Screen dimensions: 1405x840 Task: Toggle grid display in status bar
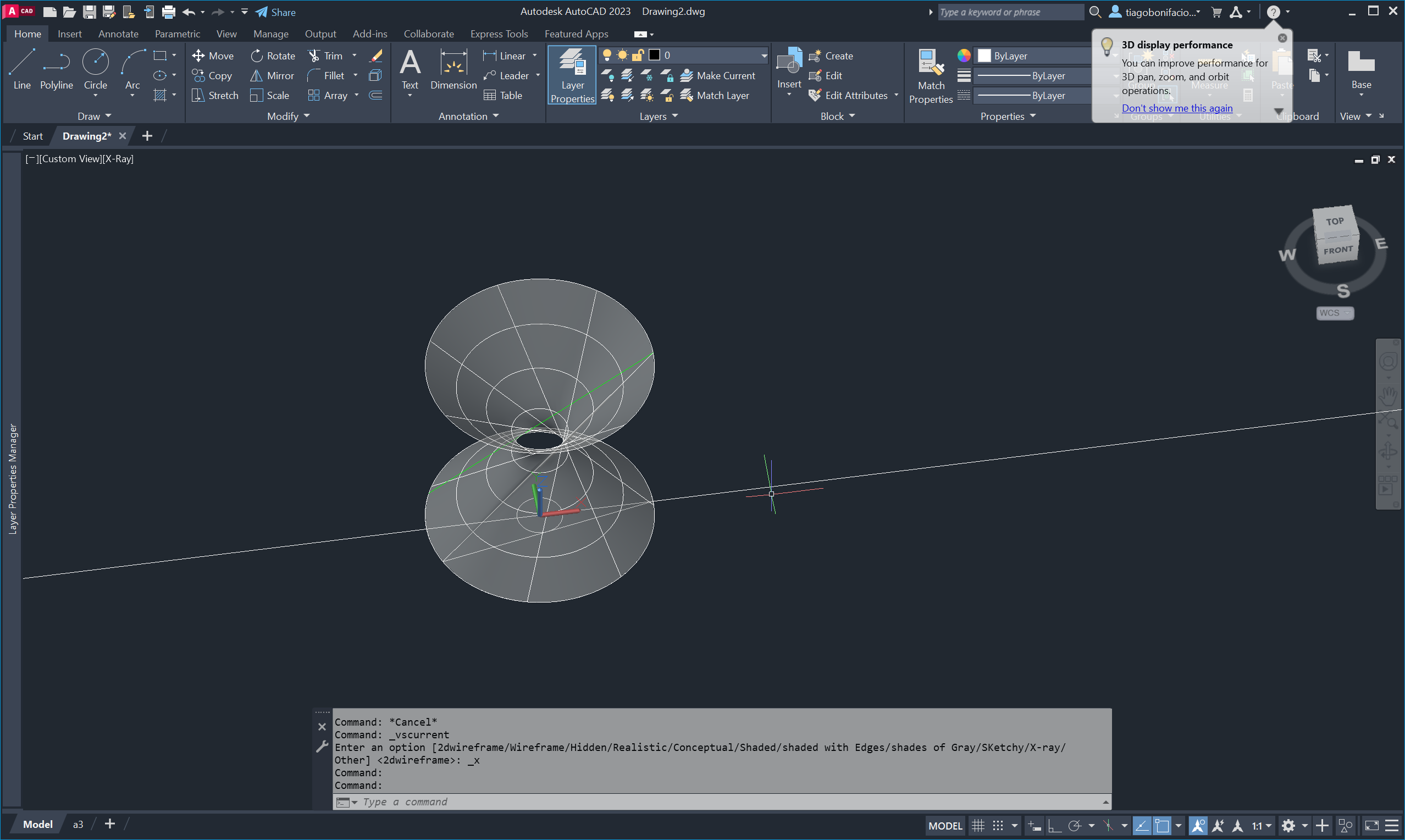tap(978, 825)
